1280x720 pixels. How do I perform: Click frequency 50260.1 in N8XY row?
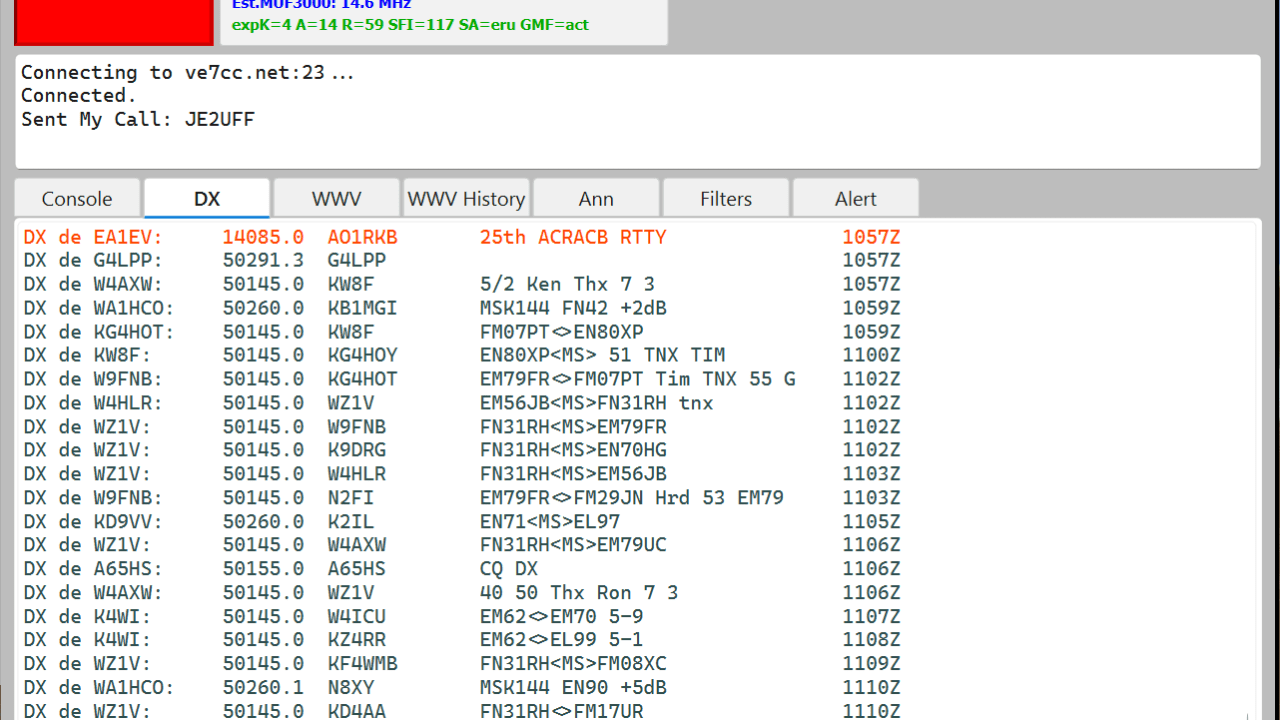[x=263, y=688]
